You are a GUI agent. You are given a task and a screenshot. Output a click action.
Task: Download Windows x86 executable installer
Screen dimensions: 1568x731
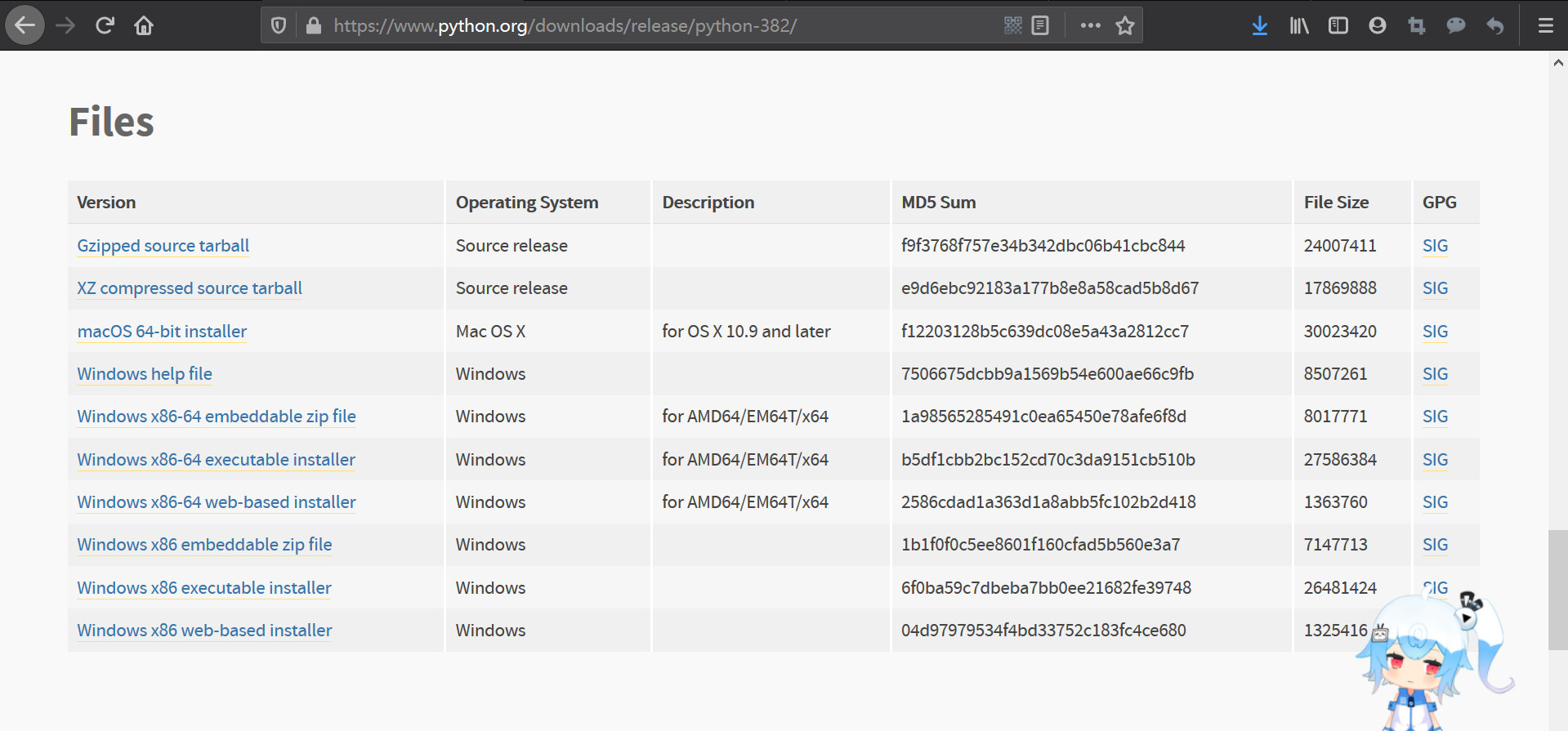[x=204, y=588]
